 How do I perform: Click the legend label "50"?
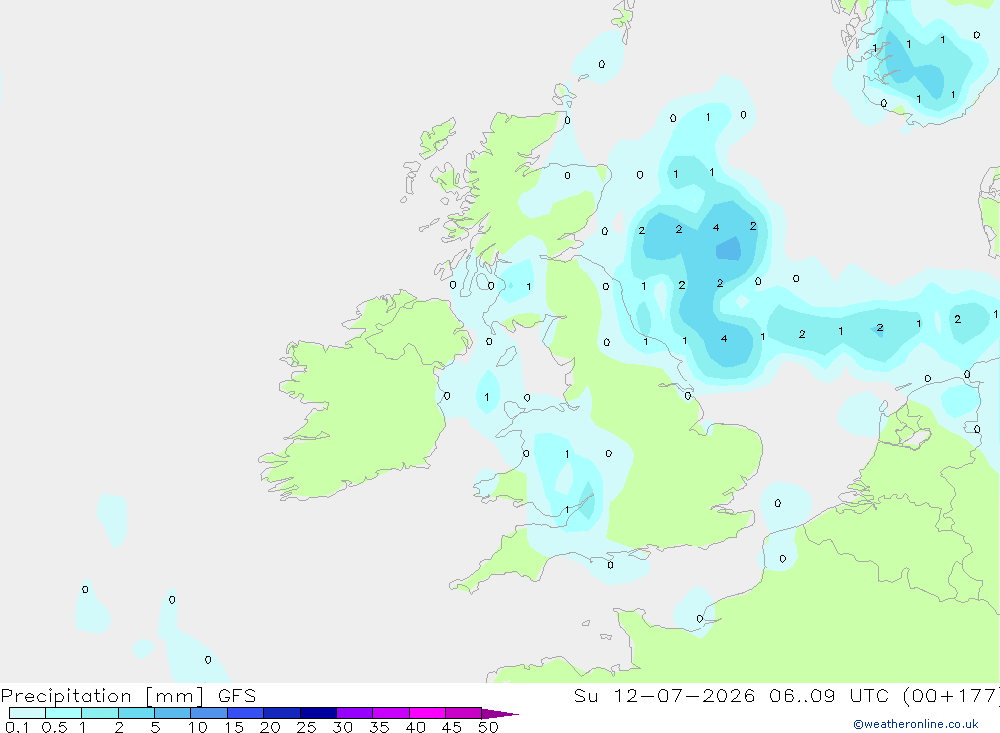(x=489, y=727)
